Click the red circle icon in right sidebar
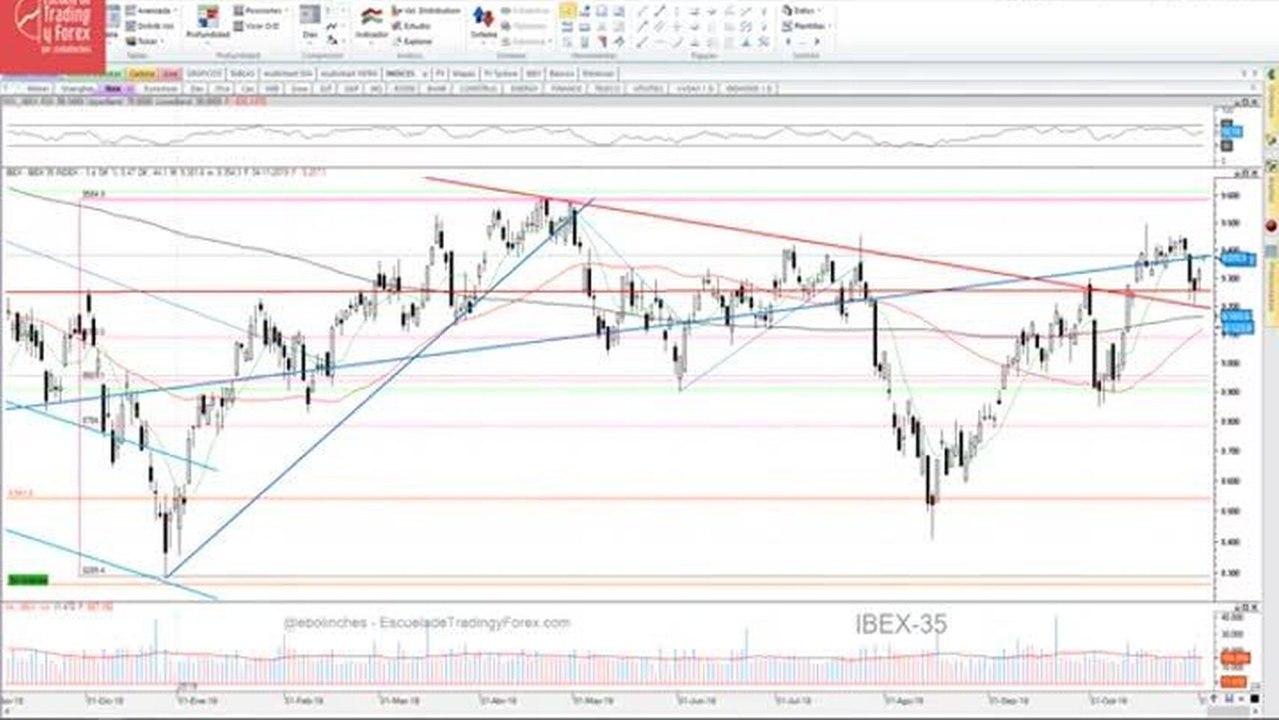 click(1270, 225)
